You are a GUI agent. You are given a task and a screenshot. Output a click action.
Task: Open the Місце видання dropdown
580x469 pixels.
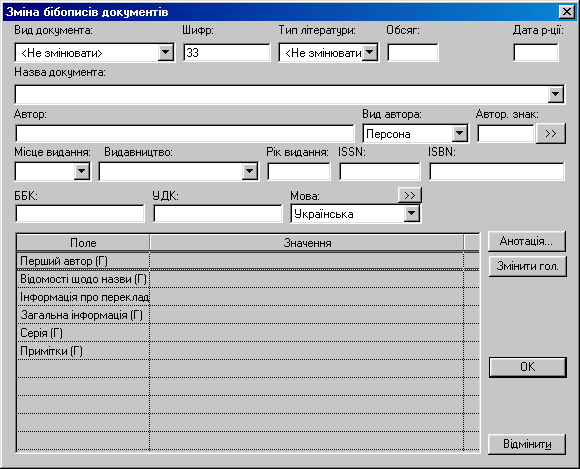click(x=82, y=172)
